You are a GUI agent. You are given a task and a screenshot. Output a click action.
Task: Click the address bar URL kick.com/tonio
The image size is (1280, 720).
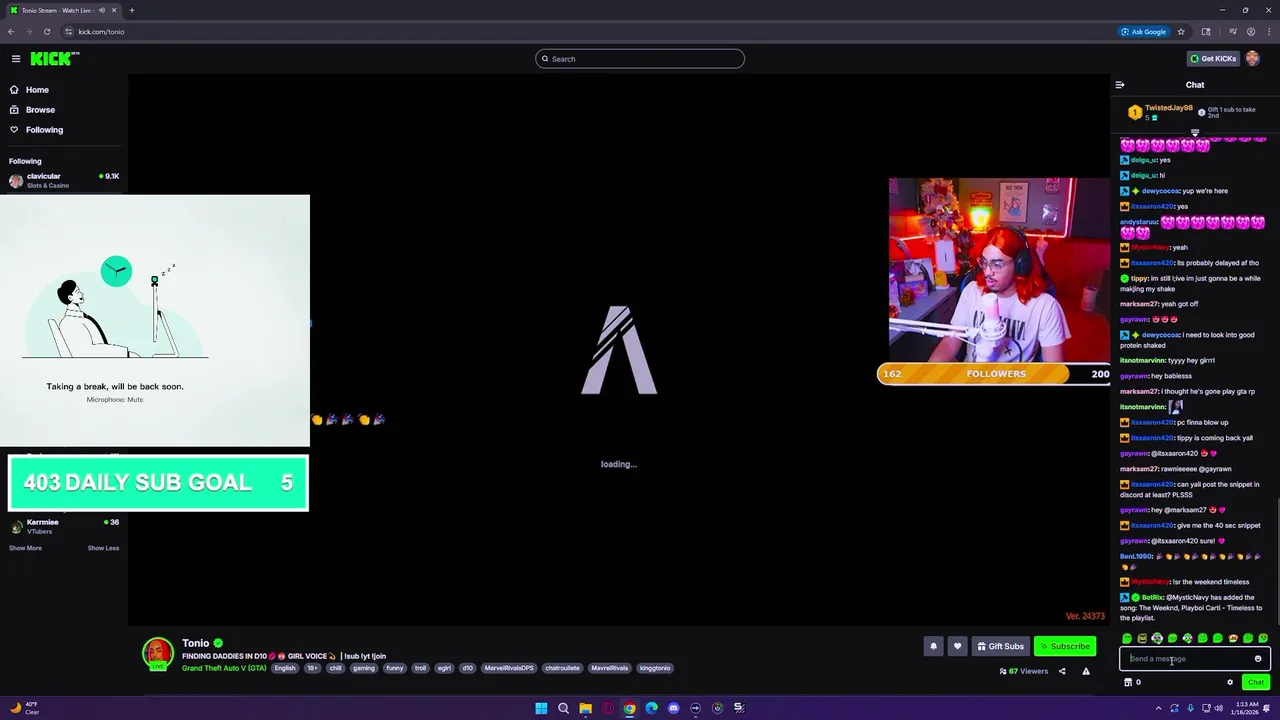(101, 32)
